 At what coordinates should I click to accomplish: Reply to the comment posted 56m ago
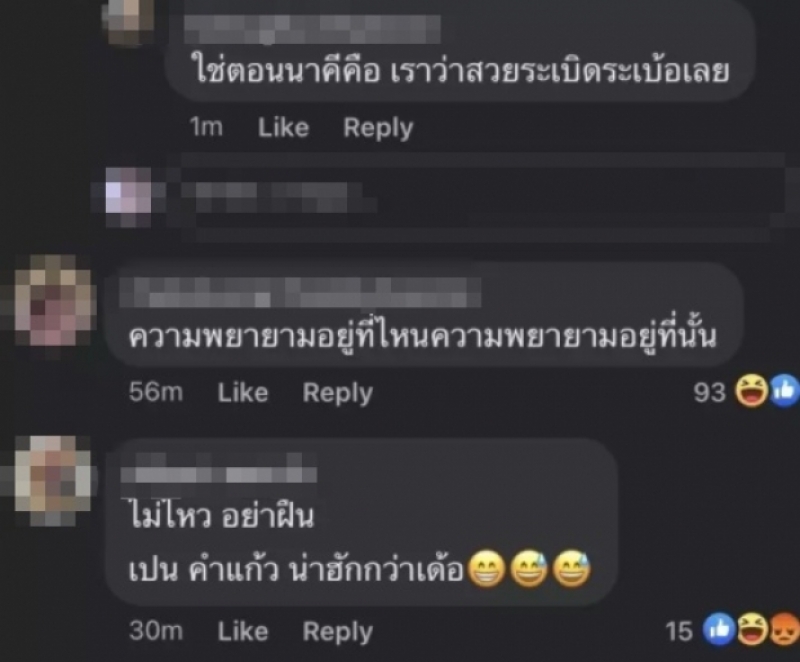[338, 393]
